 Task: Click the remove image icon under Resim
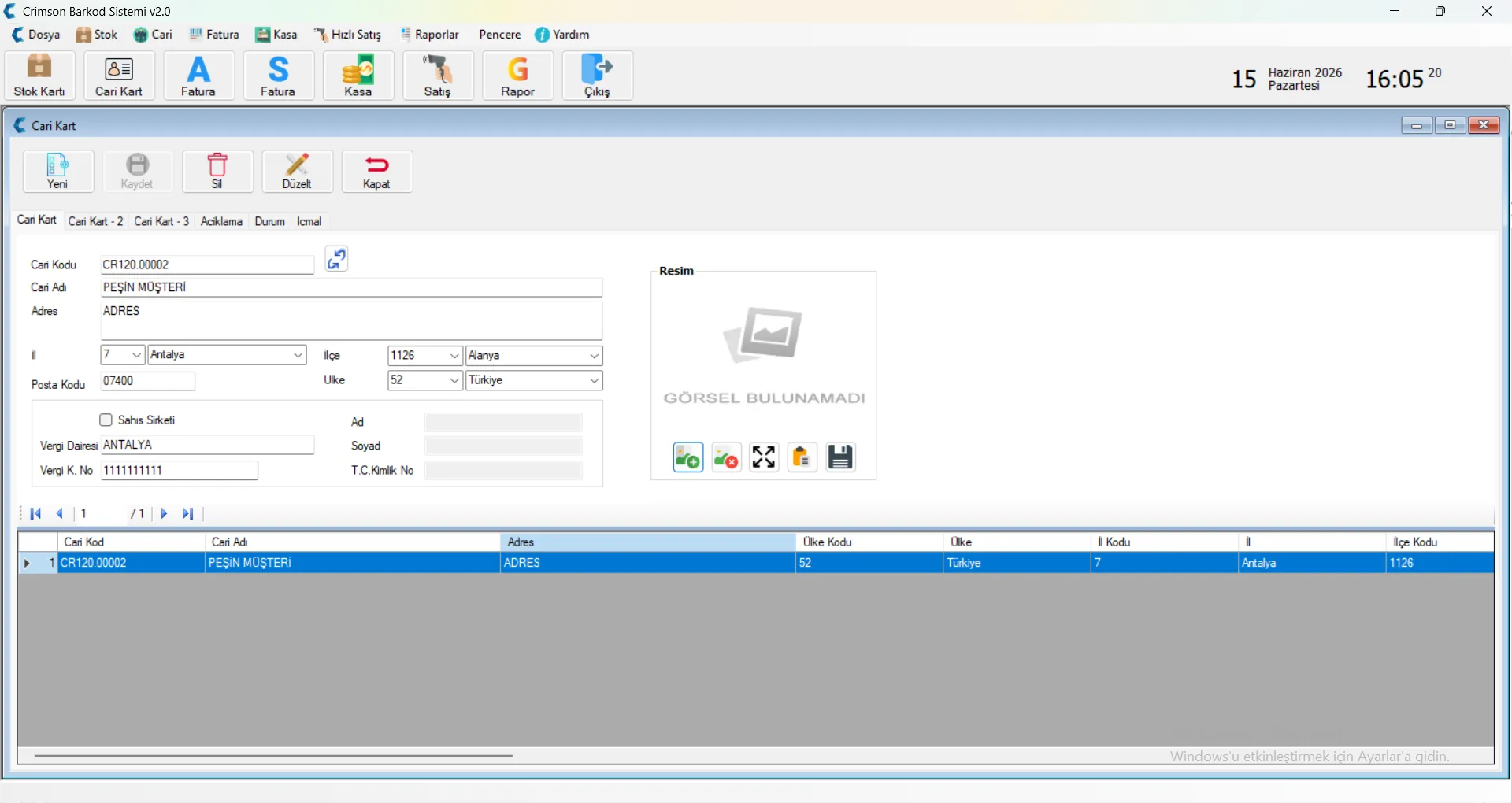point(726,457)
